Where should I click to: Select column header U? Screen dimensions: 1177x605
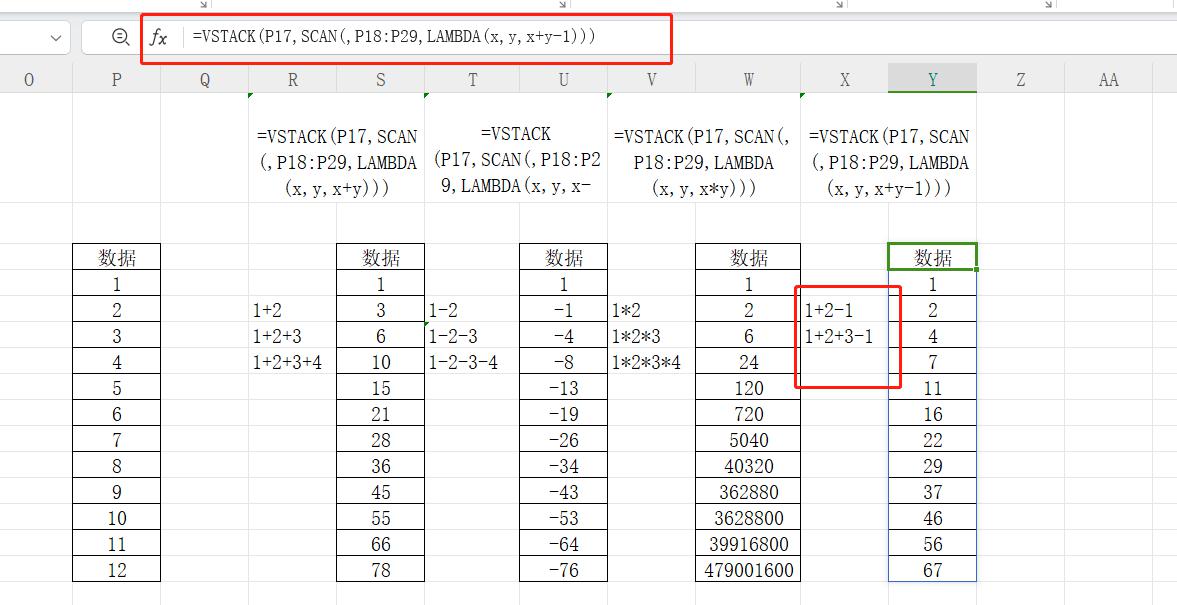[564, 80]
